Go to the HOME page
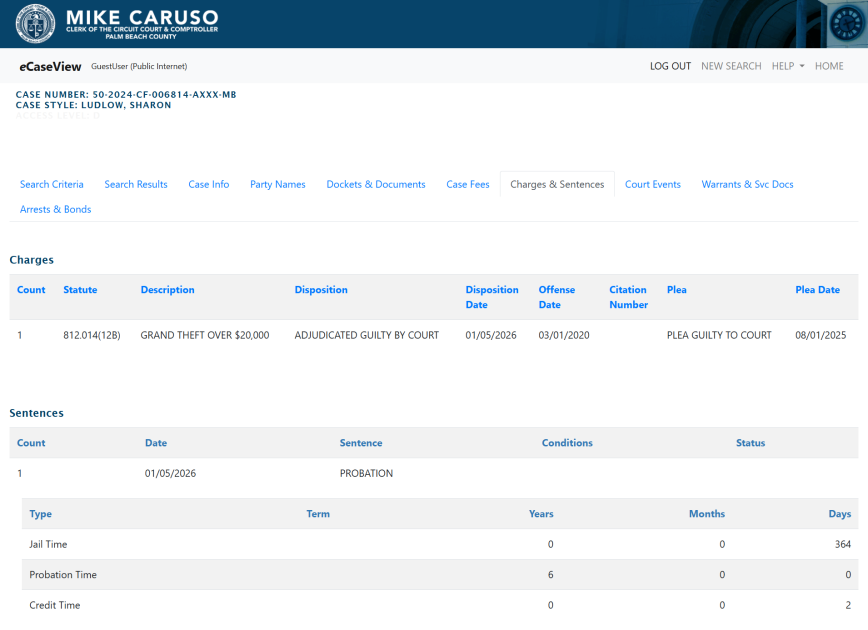 [x=829, y=66]
